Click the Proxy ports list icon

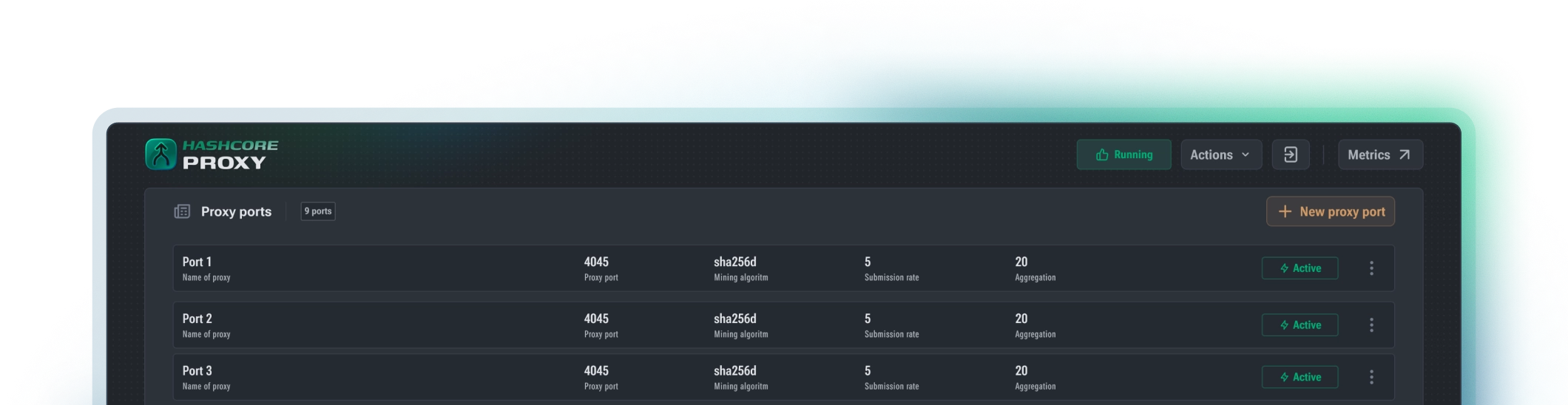pos(182,212)
